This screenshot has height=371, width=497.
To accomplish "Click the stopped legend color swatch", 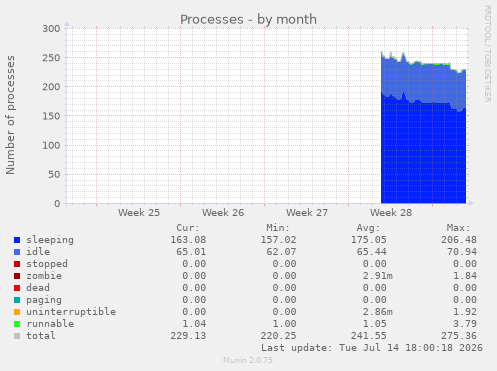I will tap(17, 264).
